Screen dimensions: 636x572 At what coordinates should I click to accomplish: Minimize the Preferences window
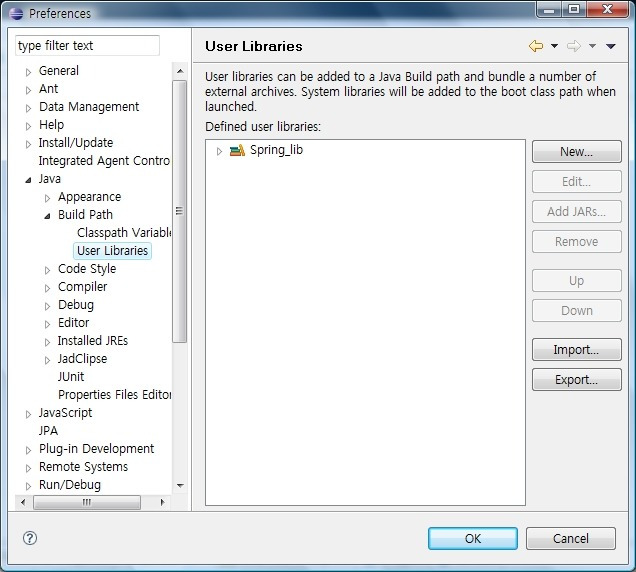pyautogui.click(x=549, y=10)
